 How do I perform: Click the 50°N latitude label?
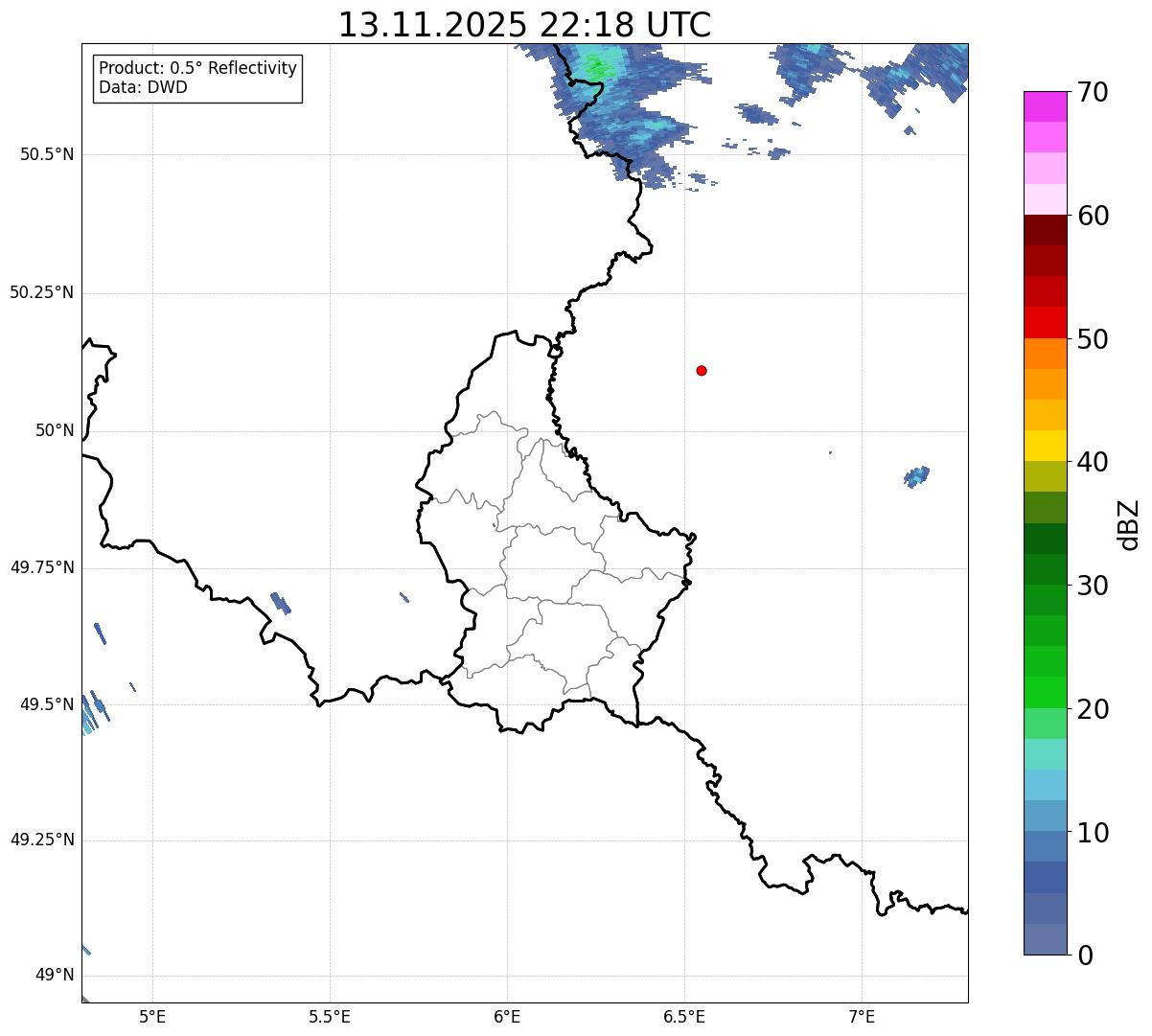pyautogui.click(x=55, y=430)
